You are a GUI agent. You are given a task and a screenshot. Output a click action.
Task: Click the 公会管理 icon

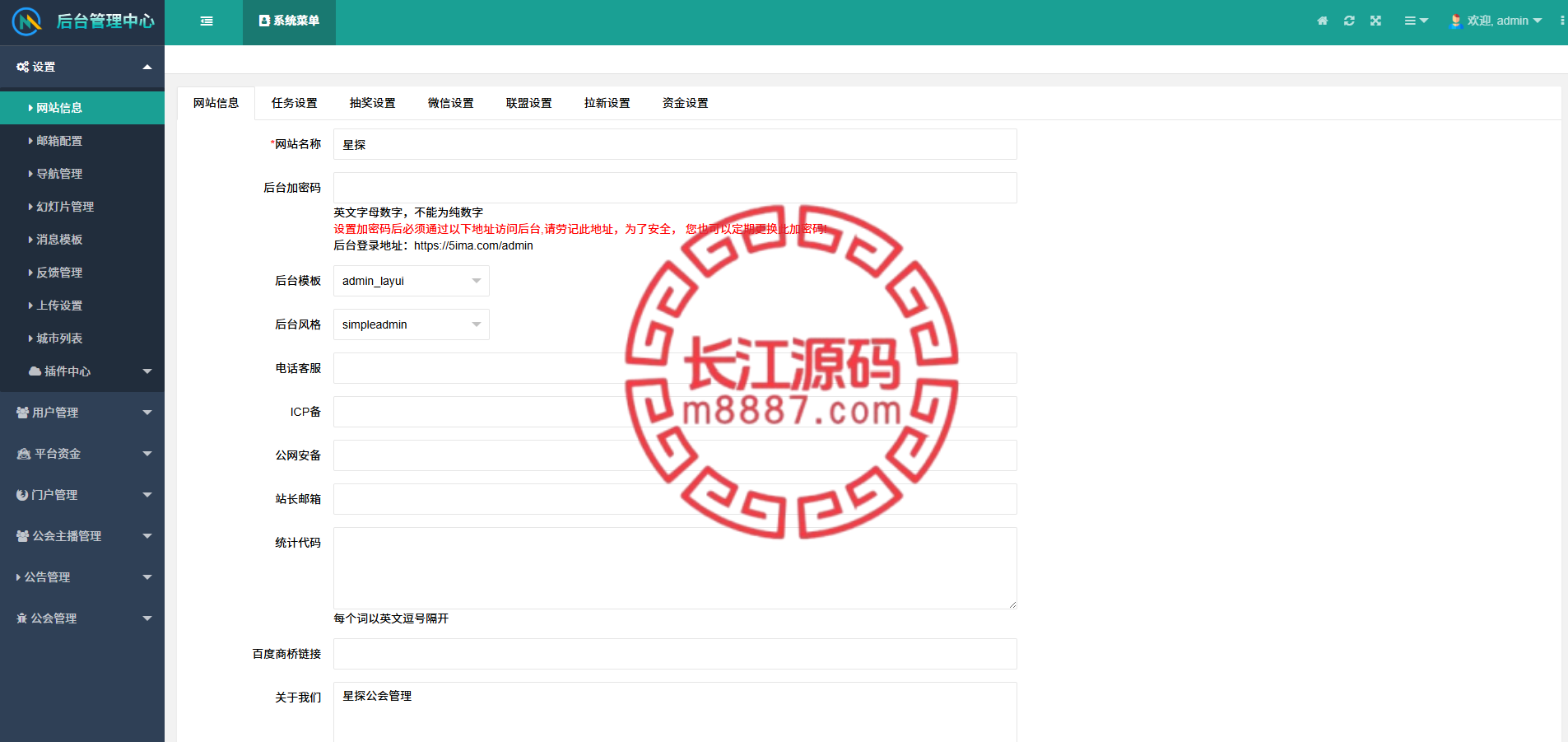point(22,618)
